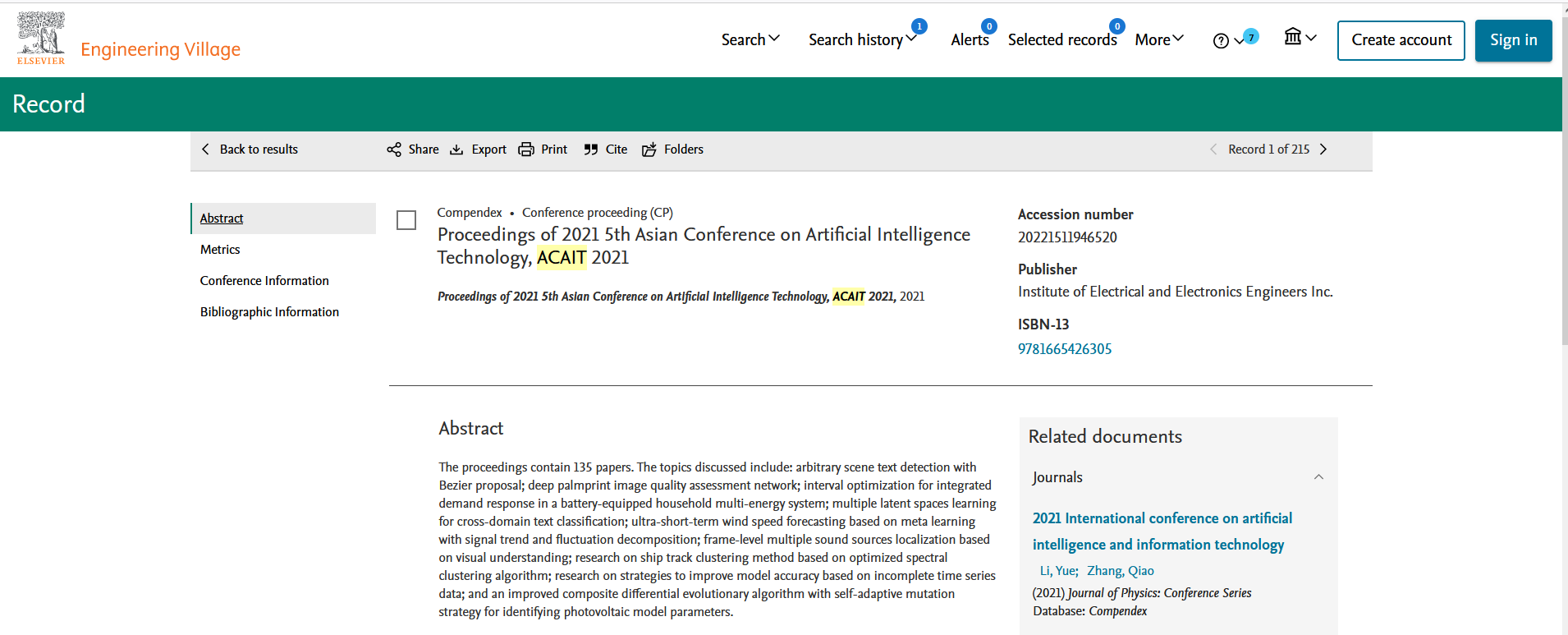Open Folders using the folder icon
The image size is (1568, 635).
point(649,150)
